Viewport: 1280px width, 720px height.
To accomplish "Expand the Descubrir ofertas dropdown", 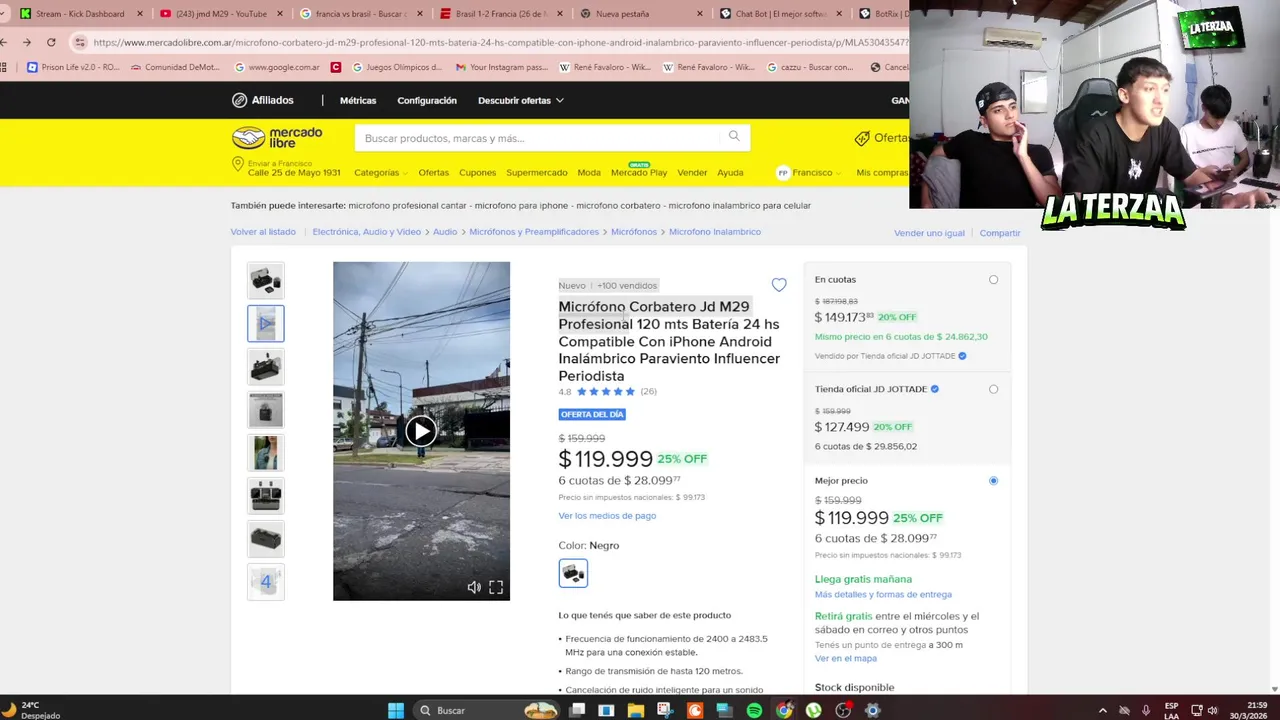I will [521, 100].
